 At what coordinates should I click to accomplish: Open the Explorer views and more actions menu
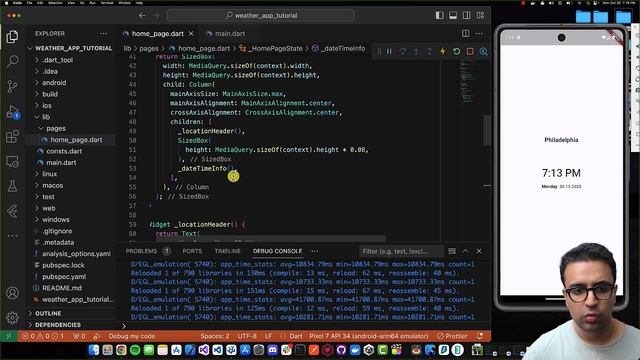click(x=103, y=33)
